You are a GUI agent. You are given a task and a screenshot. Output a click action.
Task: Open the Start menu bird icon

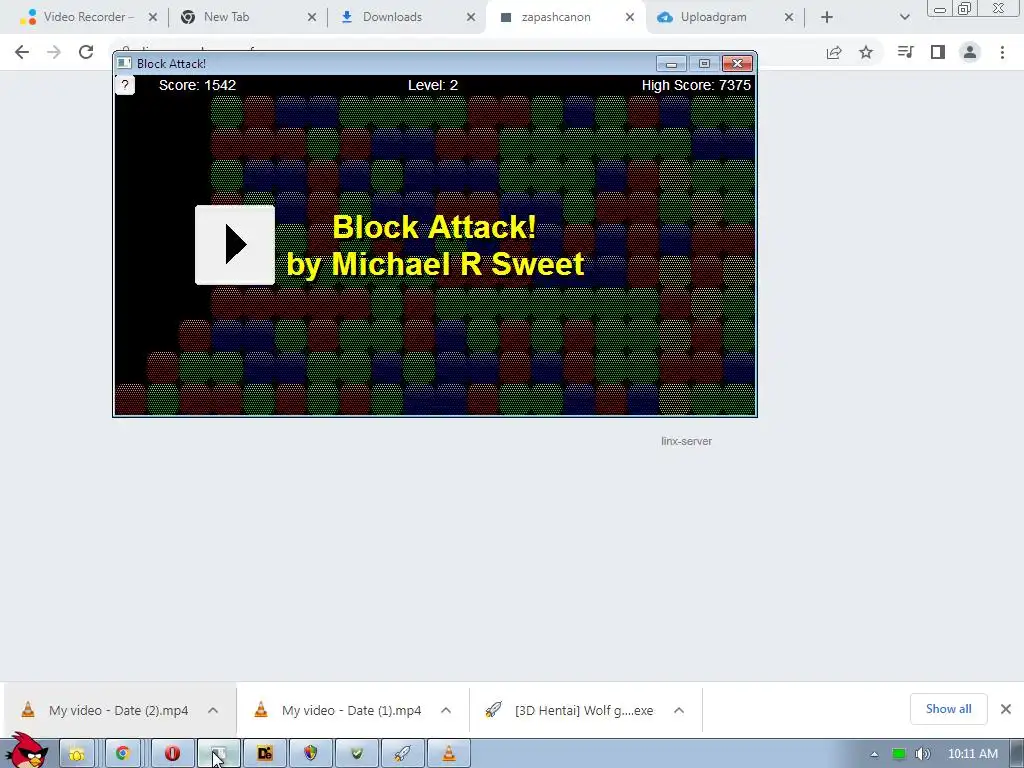[x=26, y=751]
